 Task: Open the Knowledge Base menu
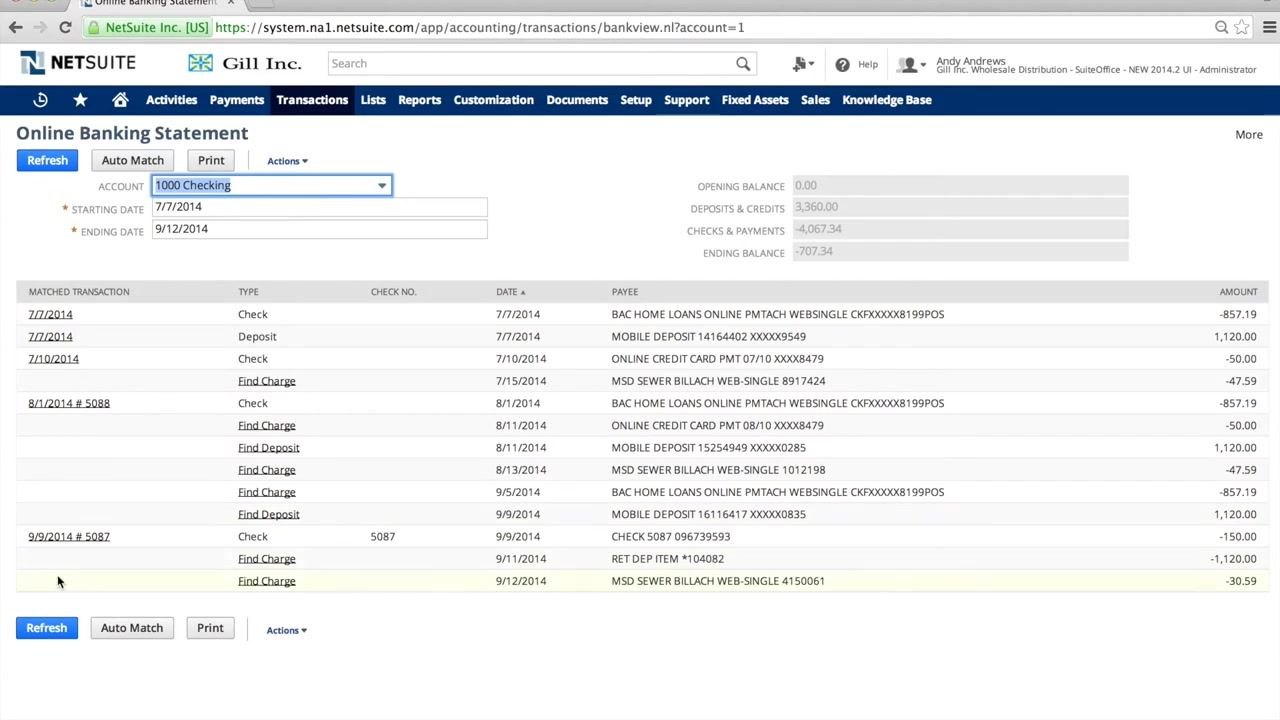tap(887, 100)
